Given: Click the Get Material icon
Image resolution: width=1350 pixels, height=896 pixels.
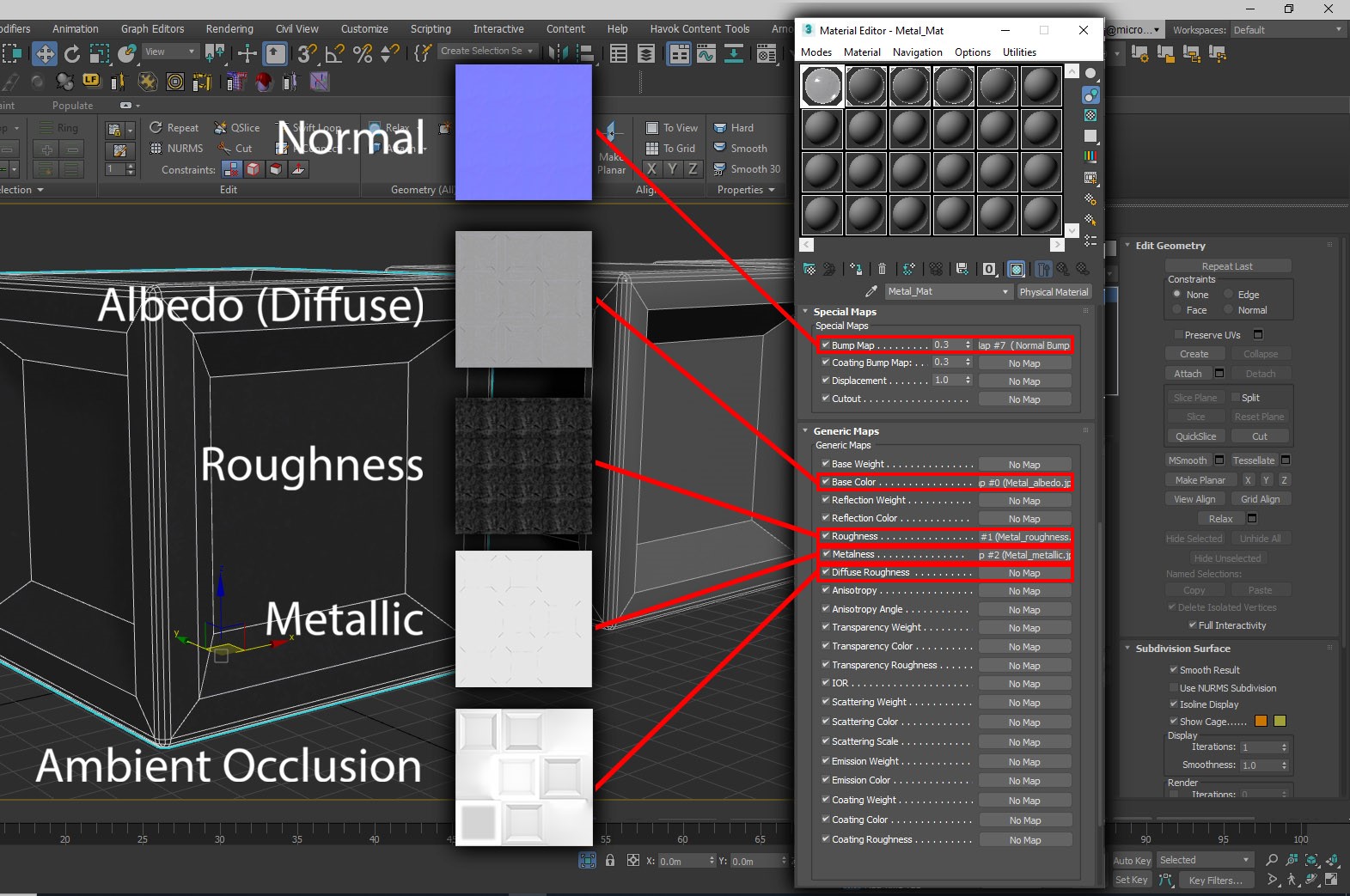Looking at the screenshot, I should (809, 269).
